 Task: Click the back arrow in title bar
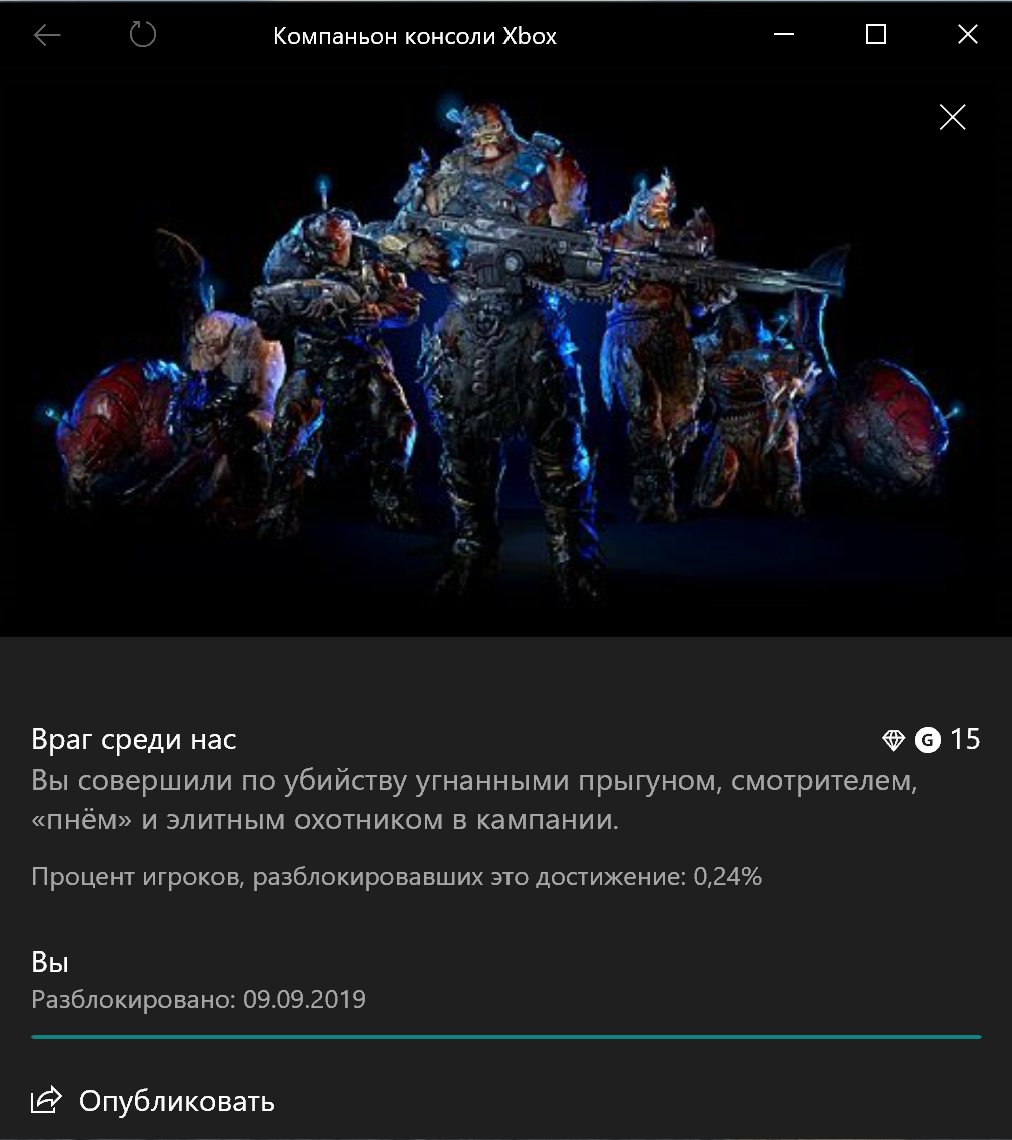pyautogui.click(x=47, y=35)
